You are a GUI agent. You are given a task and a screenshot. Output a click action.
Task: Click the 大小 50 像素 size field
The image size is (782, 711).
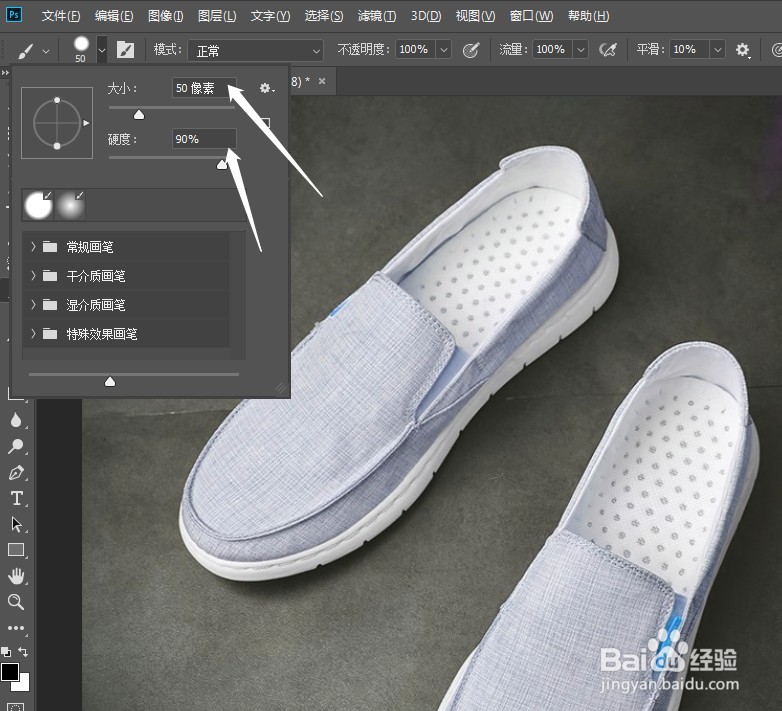(x=204, y=88)
